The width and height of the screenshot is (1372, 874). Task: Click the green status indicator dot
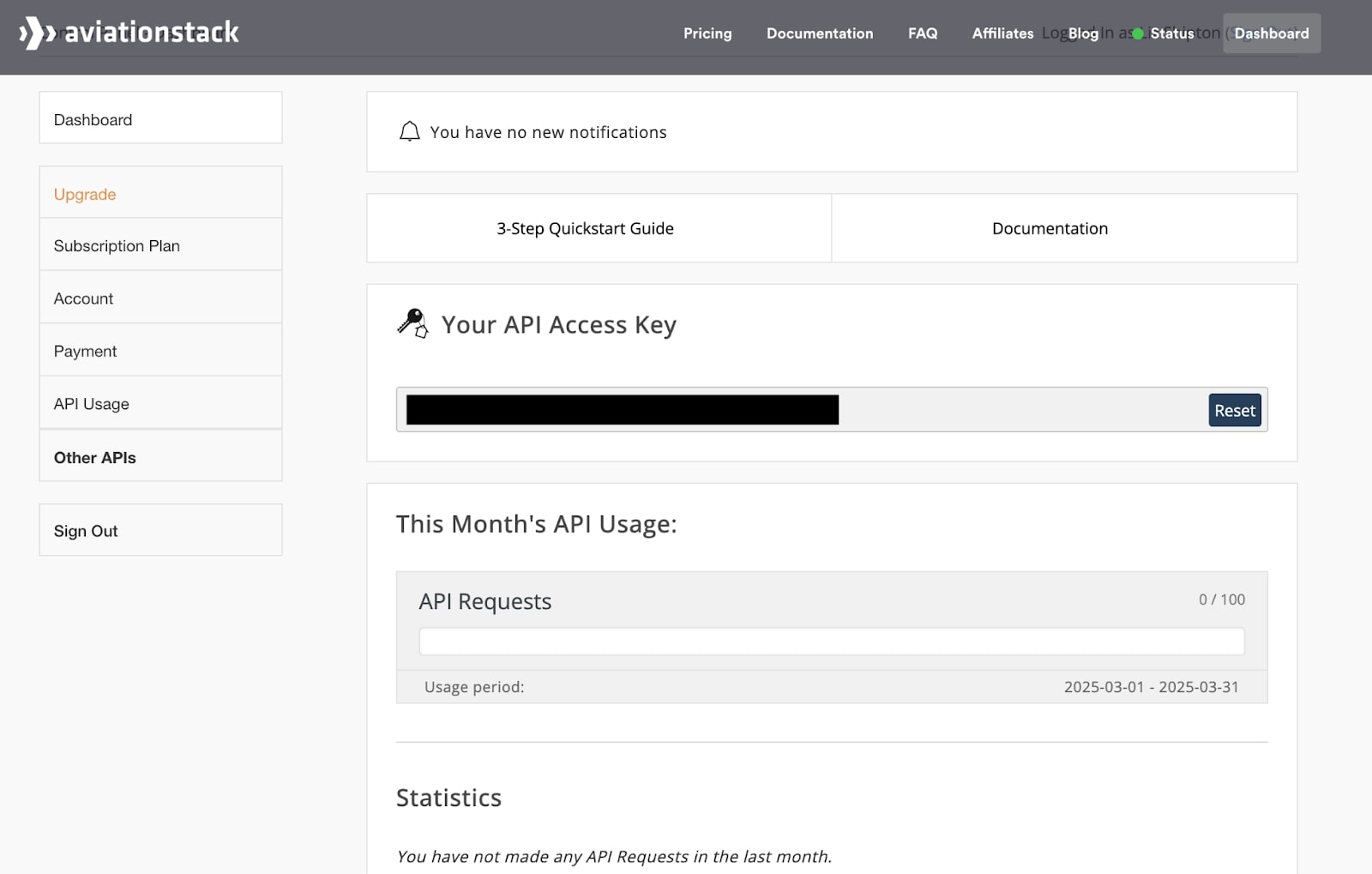point(1138,33)
